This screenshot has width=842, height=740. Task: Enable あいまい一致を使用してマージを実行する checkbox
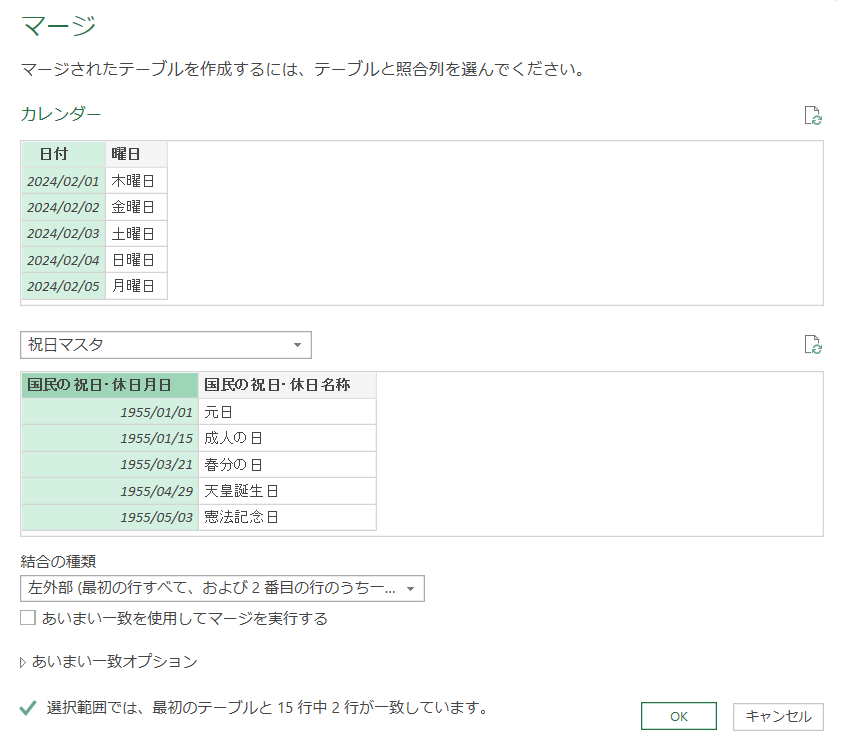tap(28, 618)
